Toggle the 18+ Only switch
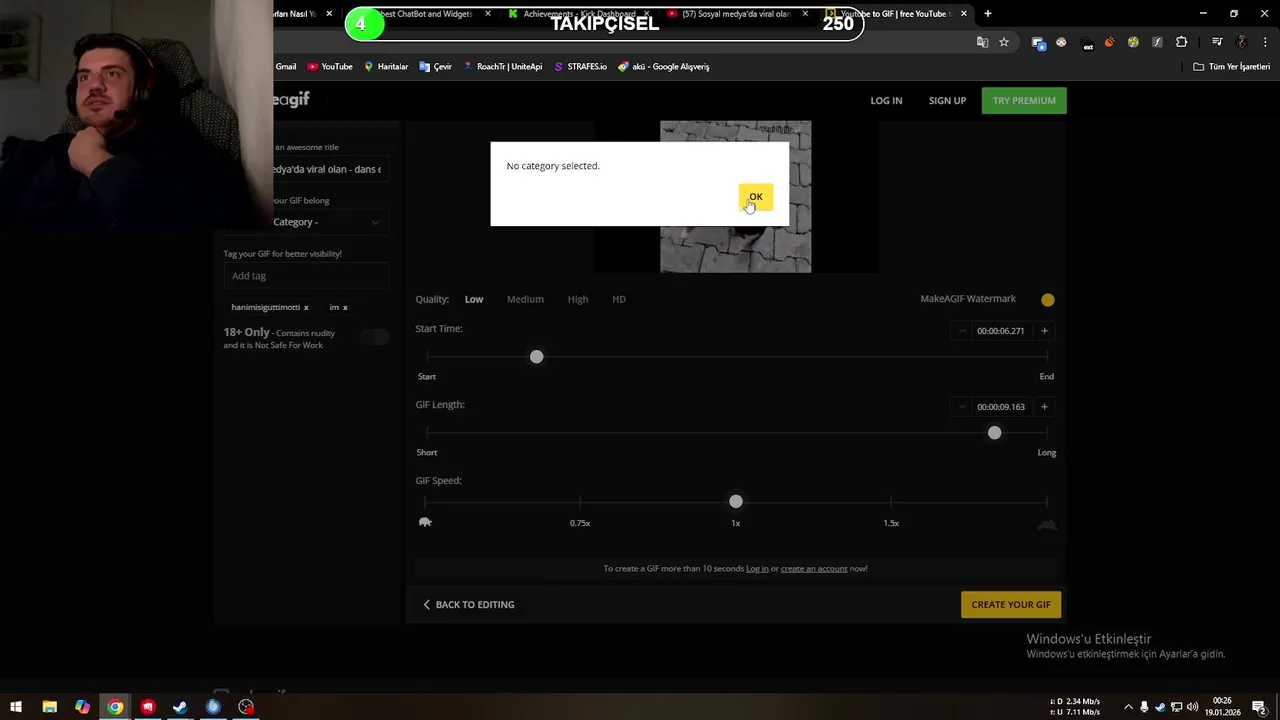The height and width of the screenshot is (720, 1280). point(375,338)
